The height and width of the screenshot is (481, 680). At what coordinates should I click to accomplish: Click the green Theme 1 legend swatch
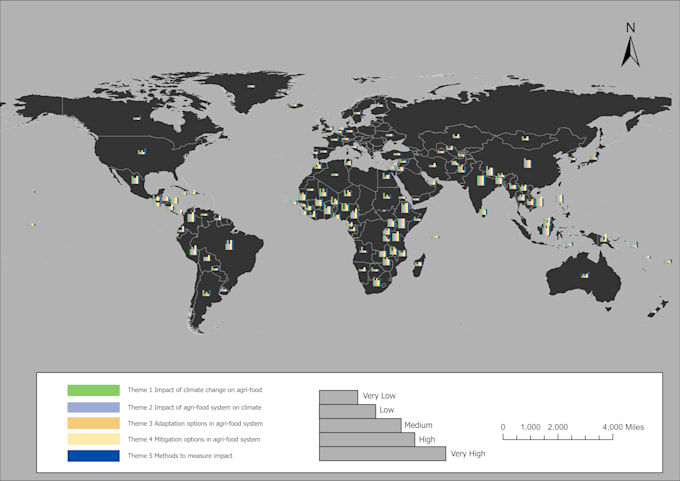[93, 390]
